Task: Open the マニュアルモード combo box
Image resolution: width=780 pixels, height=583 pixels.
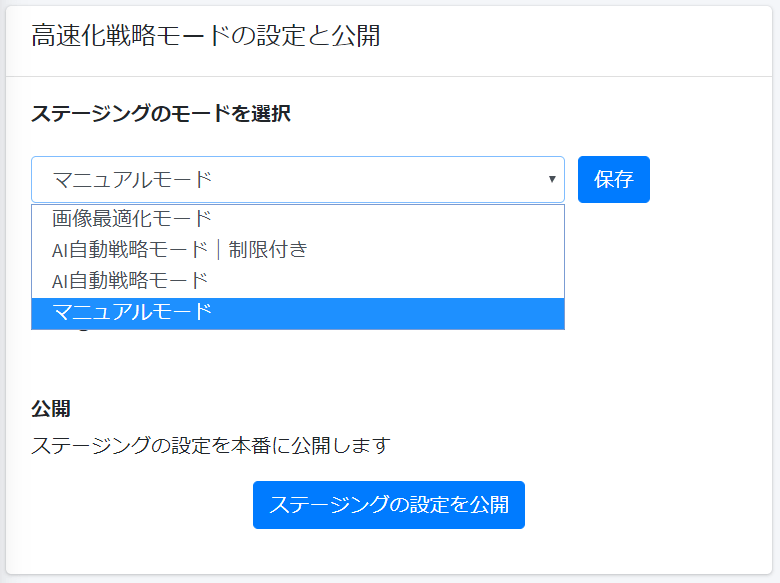Action: coord(297,180)
